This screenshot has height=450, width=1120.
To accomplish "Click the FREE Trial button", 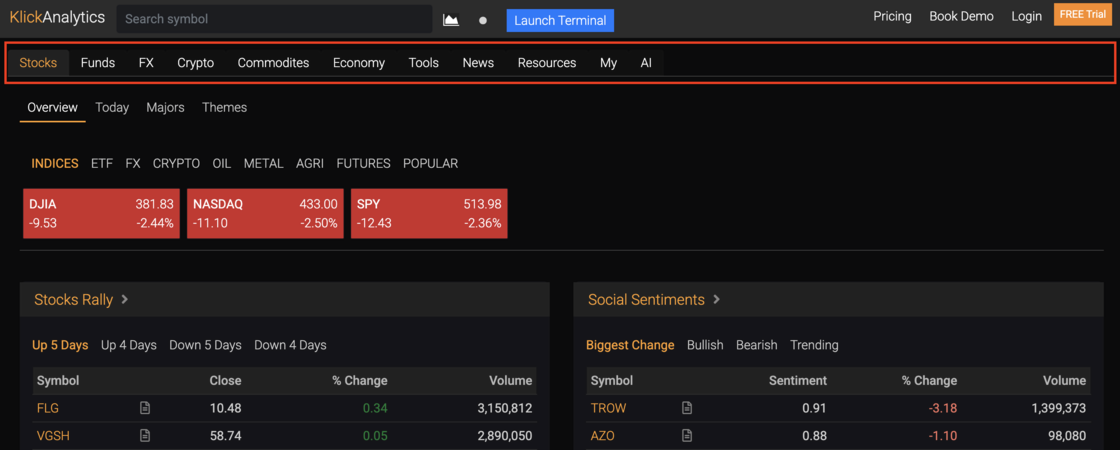I will (1083, 14).
